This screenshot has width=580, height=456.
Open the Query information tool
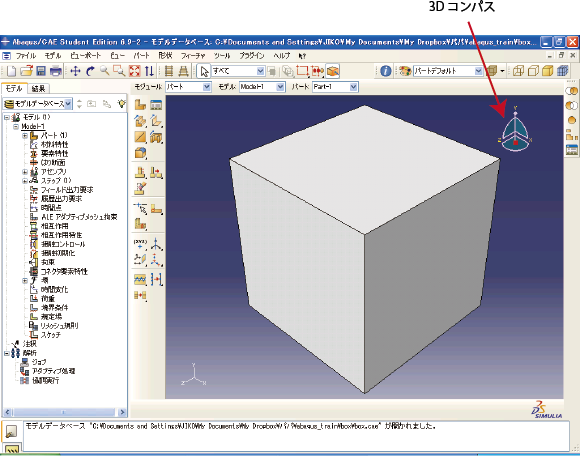pyautogui.click(x=385, y=71)
